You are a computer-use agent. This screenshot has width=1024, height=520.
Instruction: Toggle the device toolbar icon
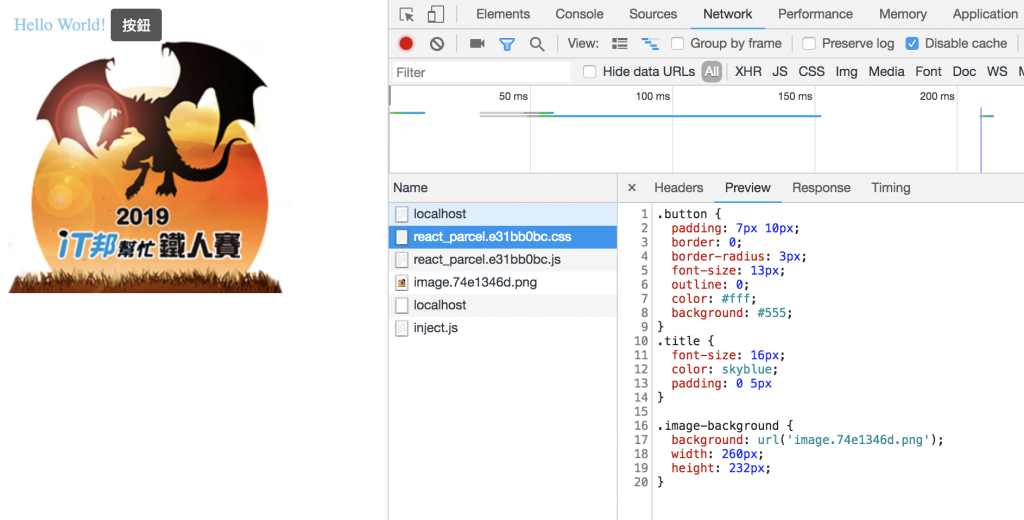click(x=436, y=14)
